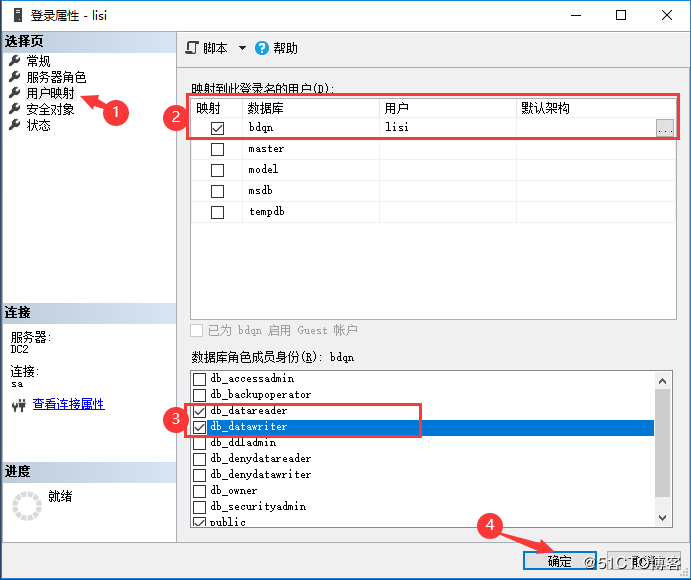Open the 服务器角色 page
Screen dimensions: 691x580
click(56, 77)
